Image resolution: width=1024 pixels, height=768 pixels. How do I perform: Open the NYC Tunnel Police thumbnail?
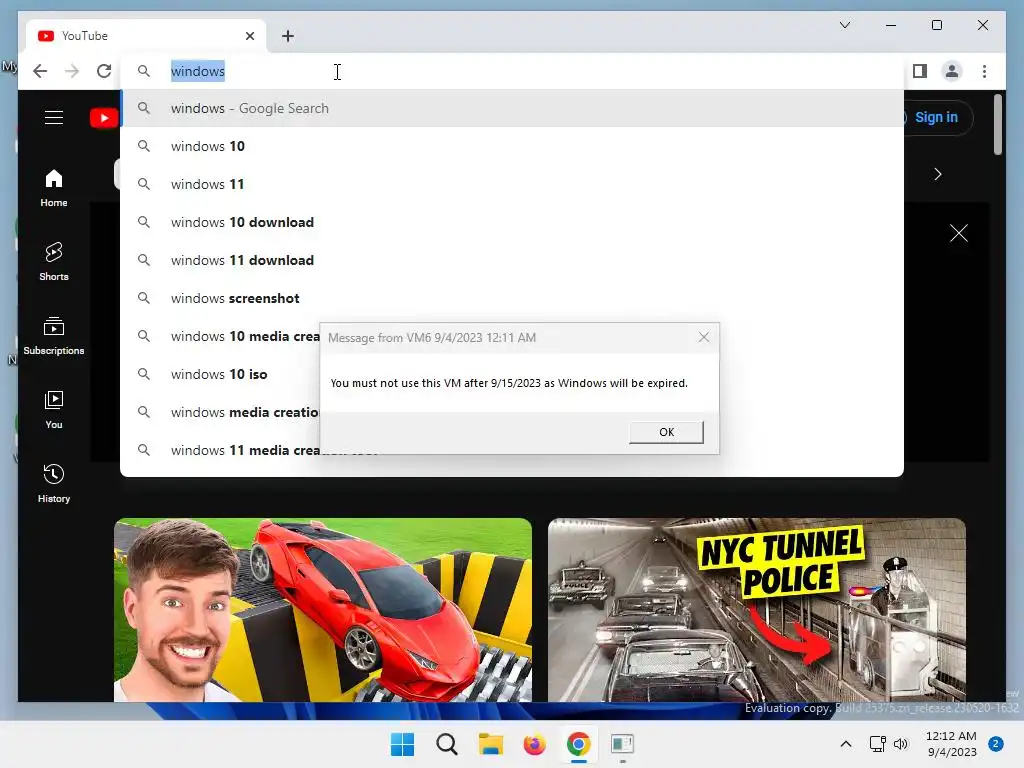point(756,610)
